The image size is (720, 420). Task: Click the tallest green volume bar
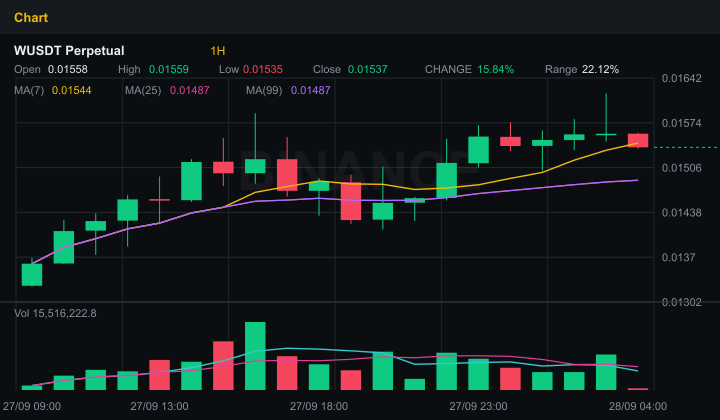coord(255,356)
